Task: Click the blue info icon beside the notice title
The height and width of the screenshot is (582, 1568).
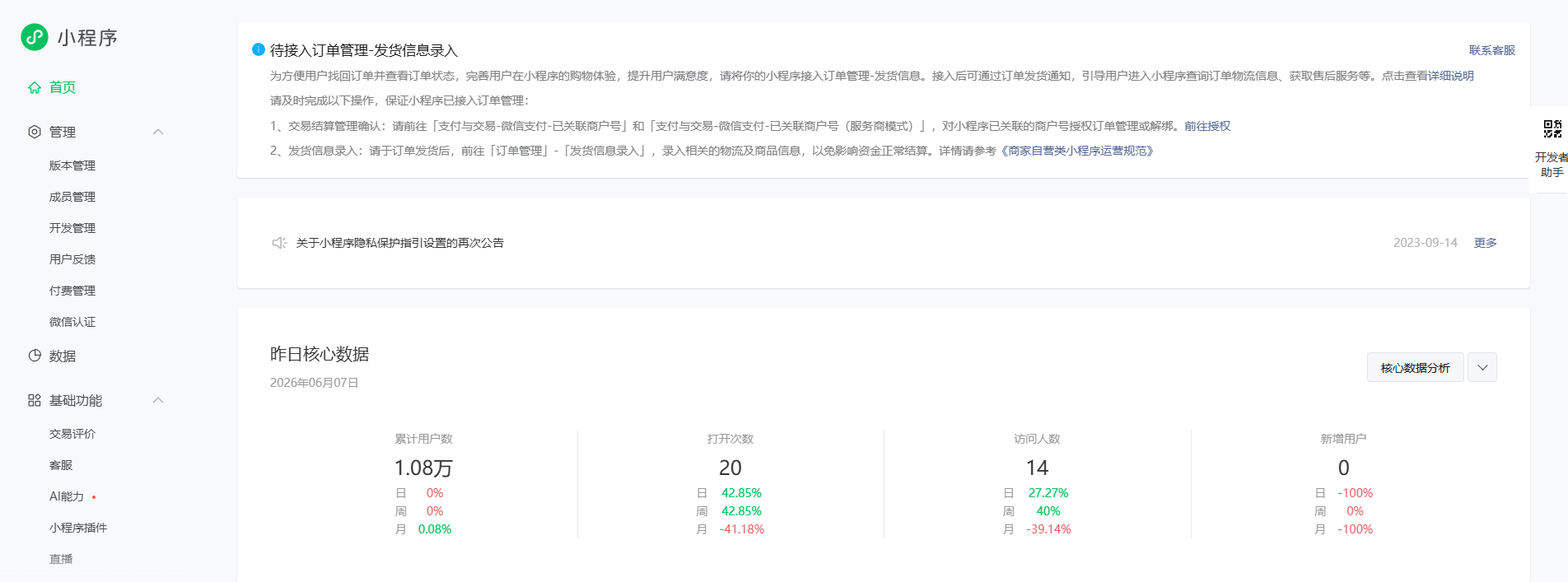Action: [x=258, y=49]
